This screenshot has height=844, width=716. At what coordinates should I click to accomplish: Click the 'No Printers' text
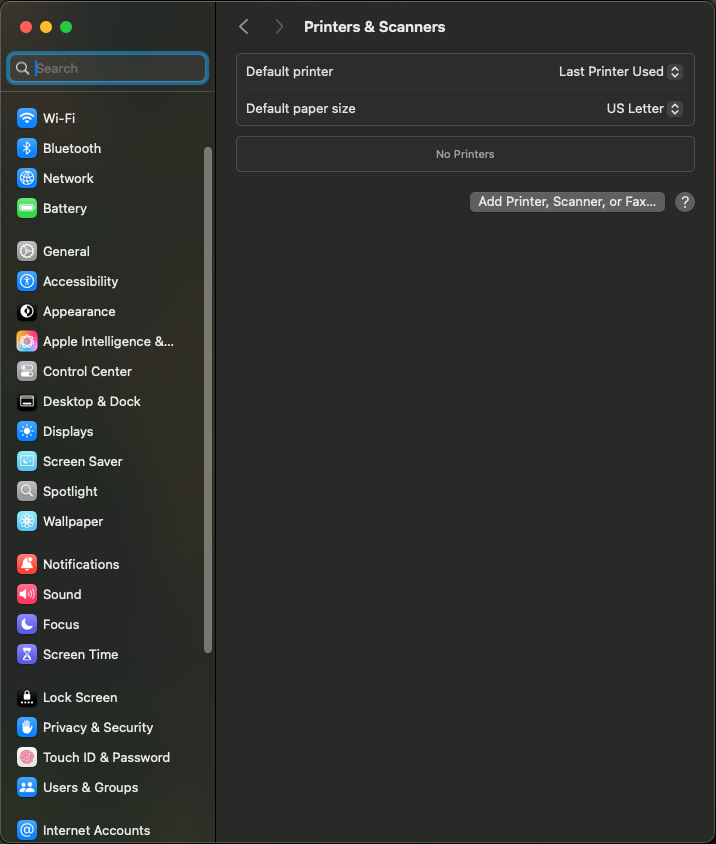(x=465, y=154)
